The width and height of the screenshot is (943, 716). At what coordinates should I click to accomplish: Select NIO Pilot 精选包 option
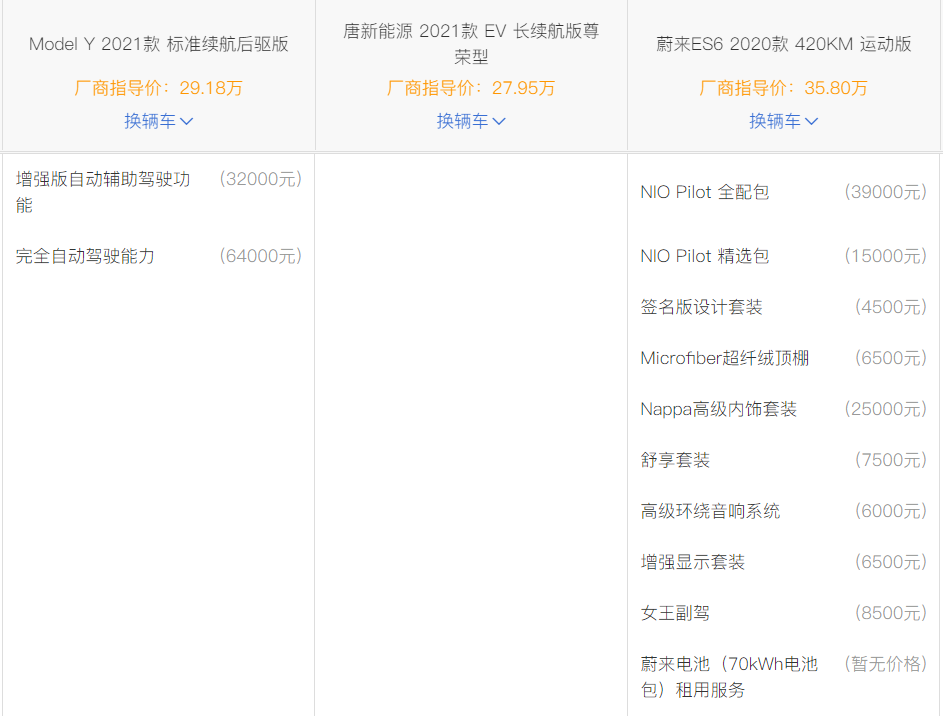click(705, 256)
